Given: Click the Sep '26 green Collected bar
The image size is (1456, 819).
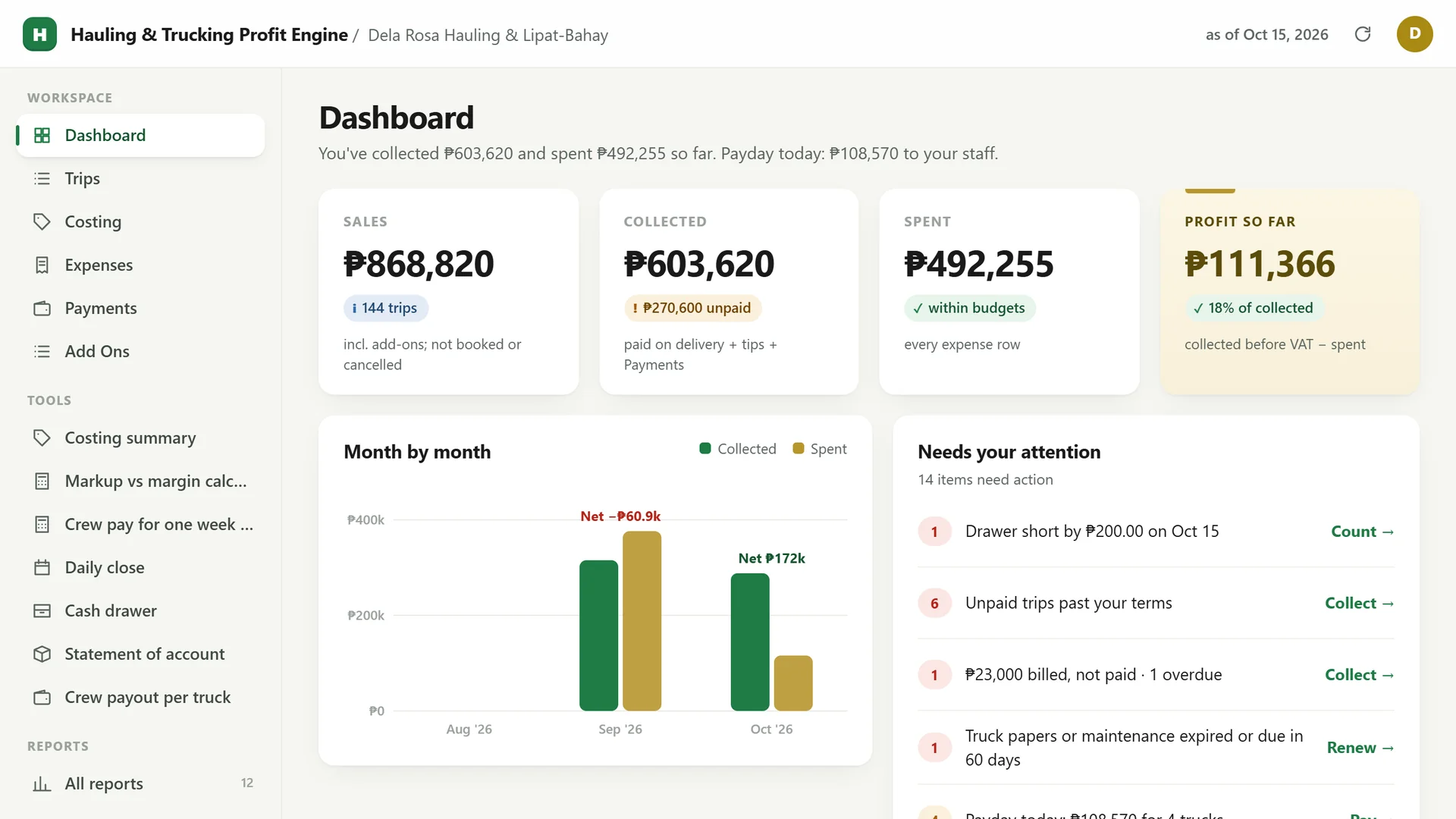Looking at the screenshot, I should [598, 635].
